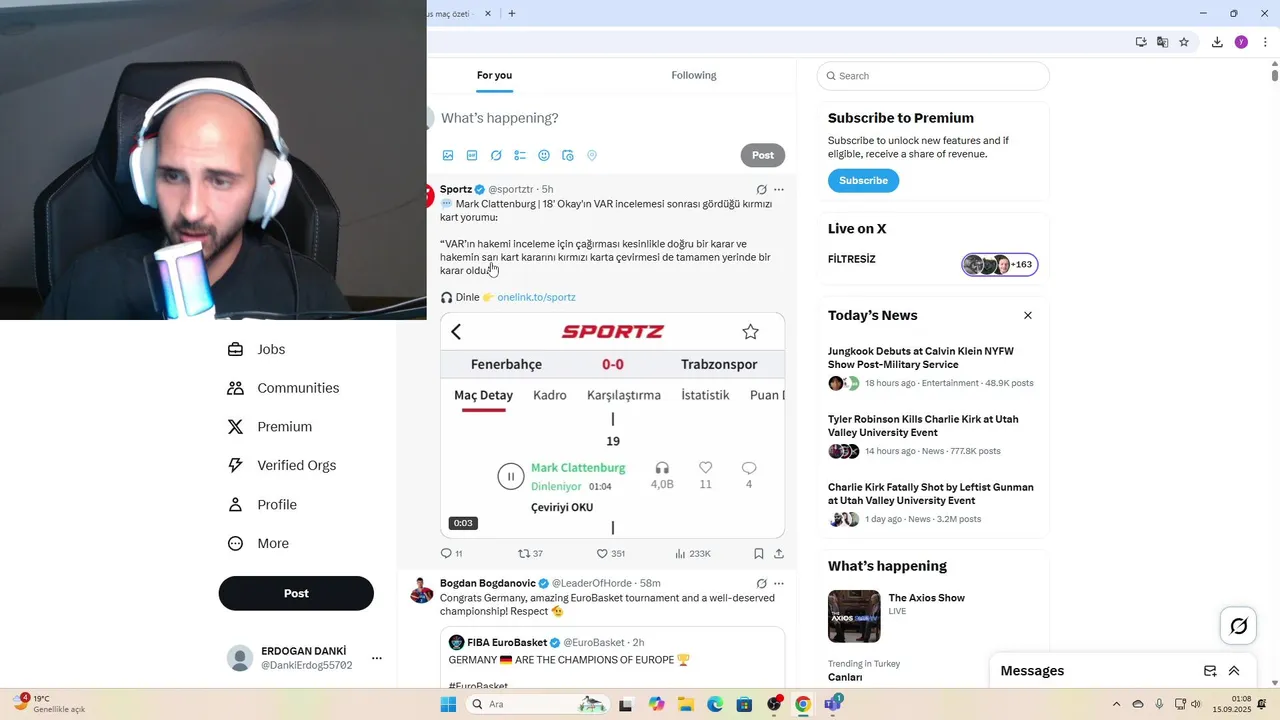
Task: Share the Sportz post
Action: 779,553
